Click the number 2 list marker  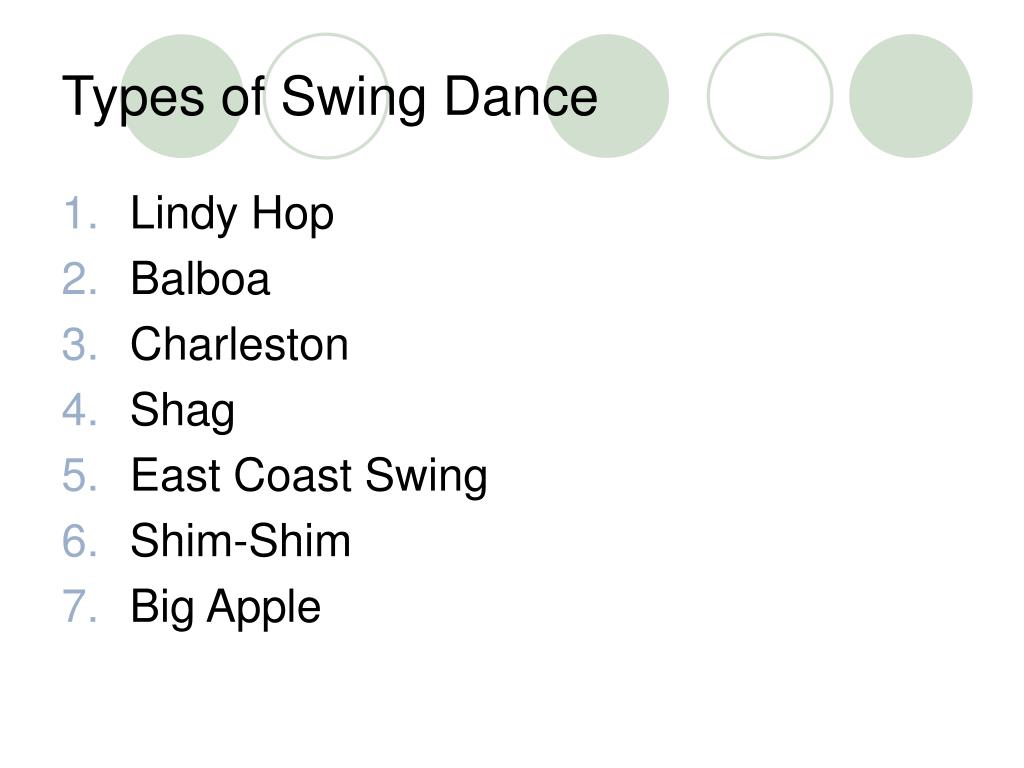[x=80, y=279]
